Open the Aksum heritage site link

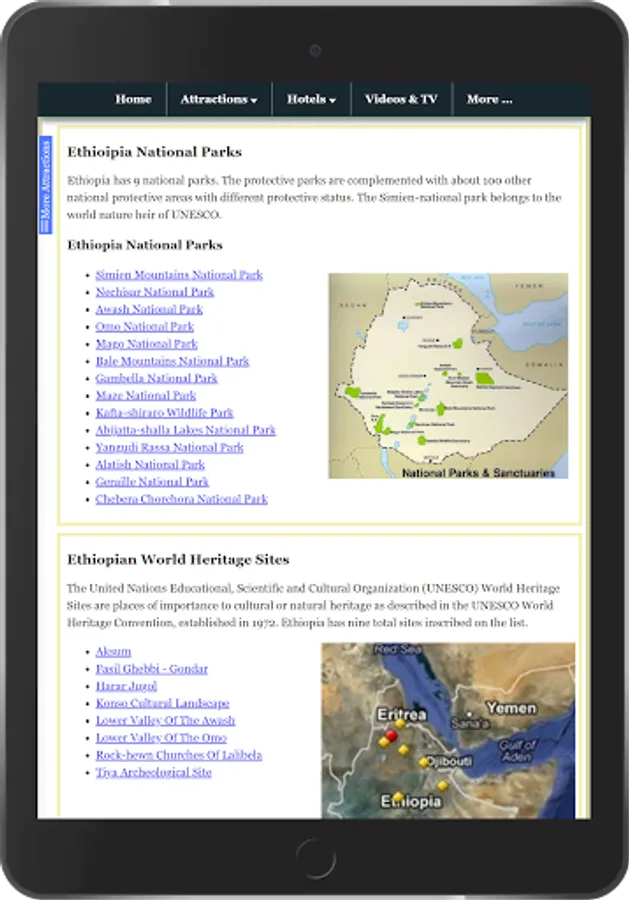pos(113,651)
